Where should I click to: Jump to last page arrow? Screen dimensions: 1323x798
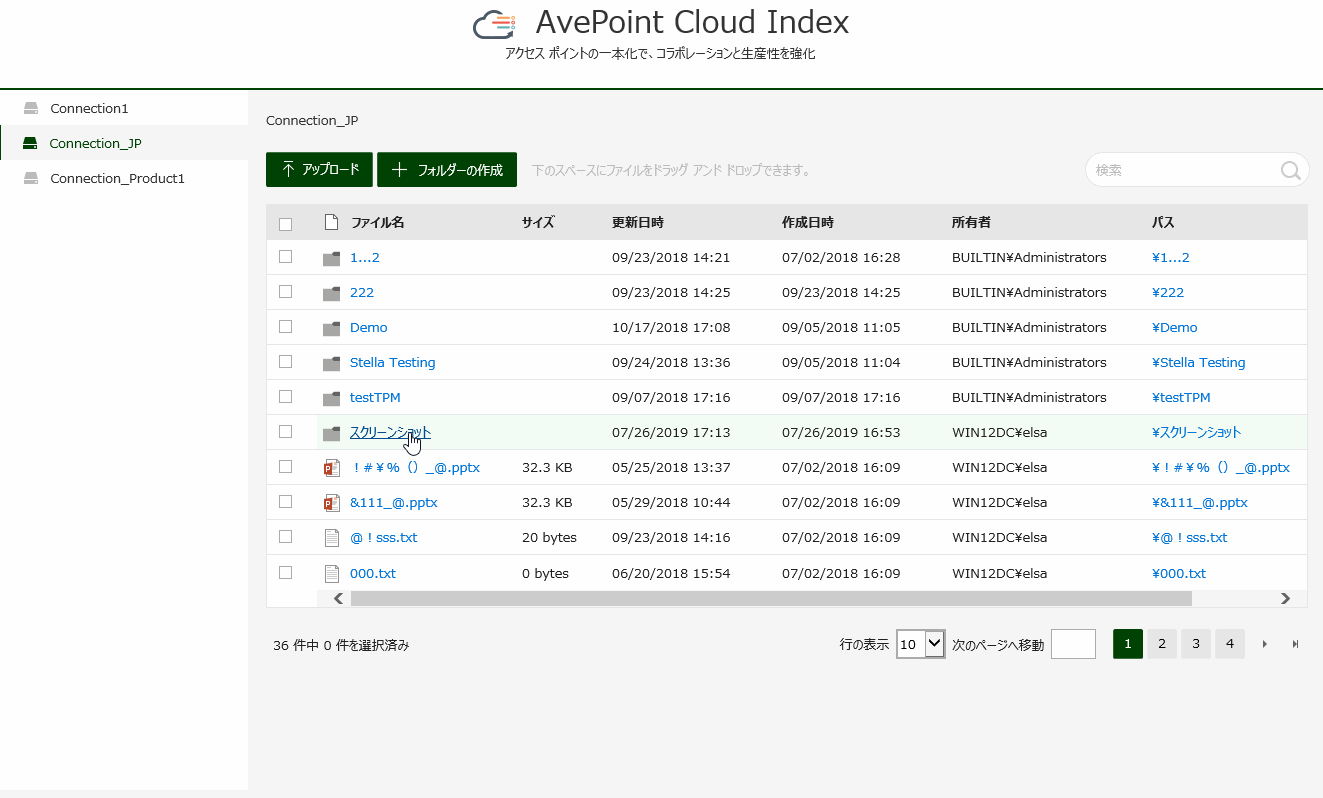coord(1296,644)
